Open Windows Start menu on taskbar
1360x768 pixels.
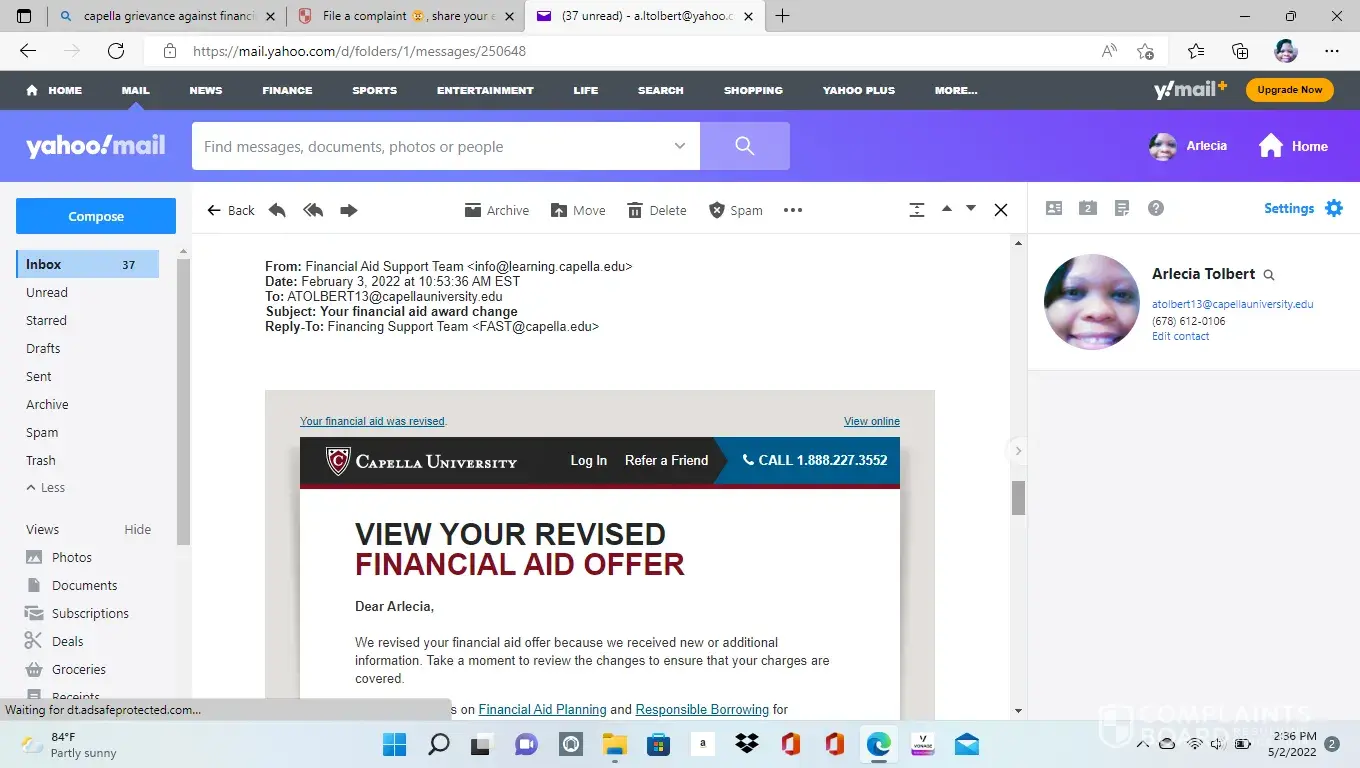[x=395, y=744]
